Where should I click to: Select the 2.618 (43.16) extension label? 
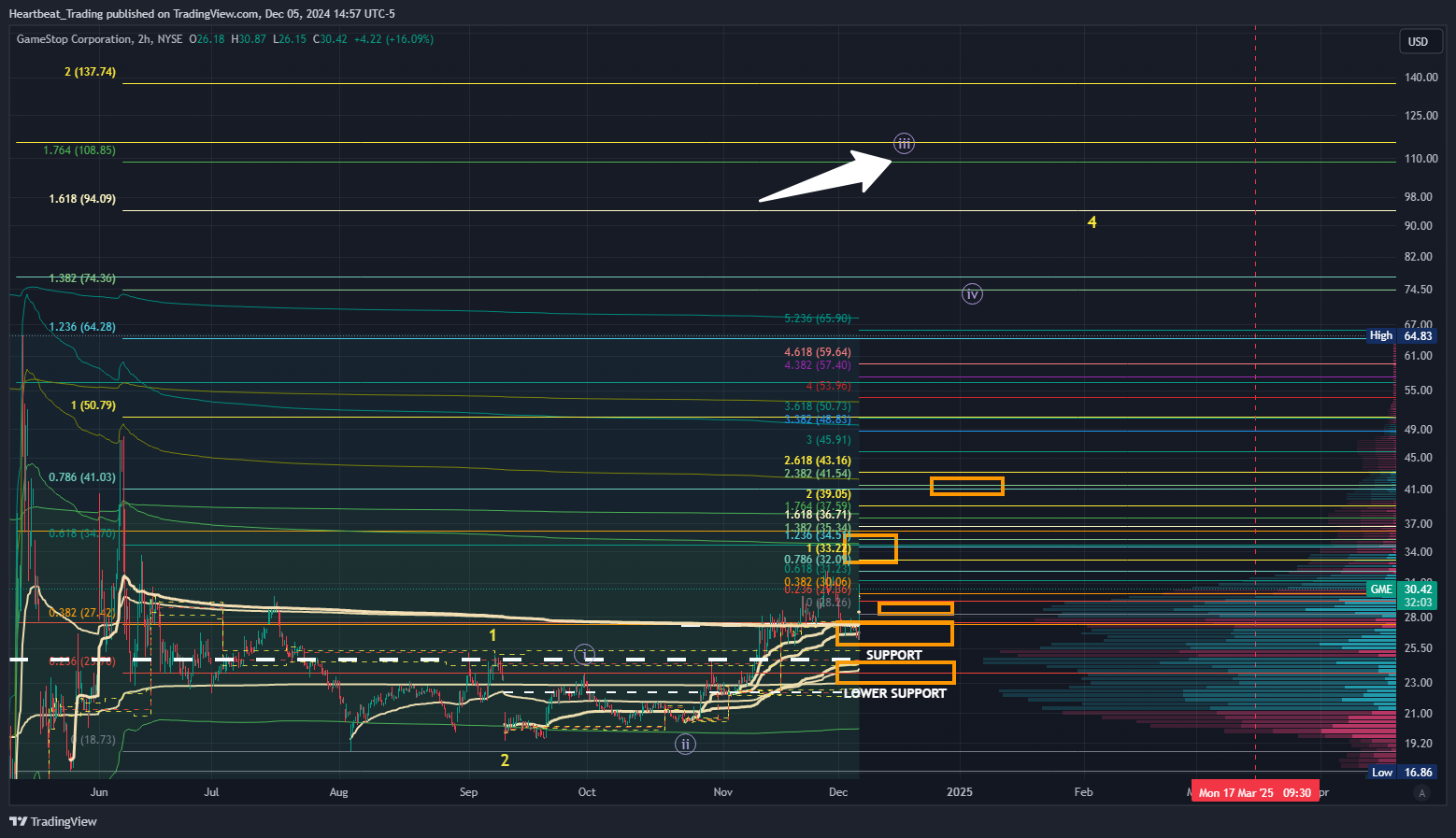[x=818, y=461]
